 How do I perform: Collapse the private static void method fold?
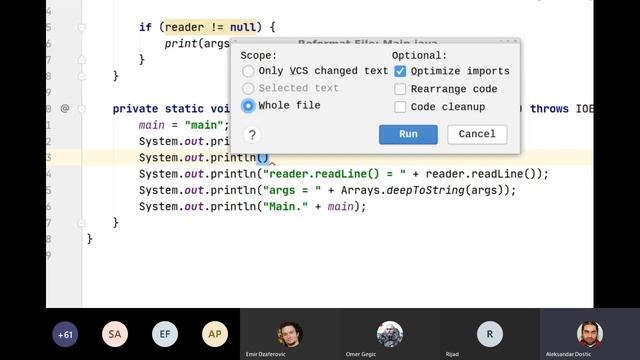82,109
